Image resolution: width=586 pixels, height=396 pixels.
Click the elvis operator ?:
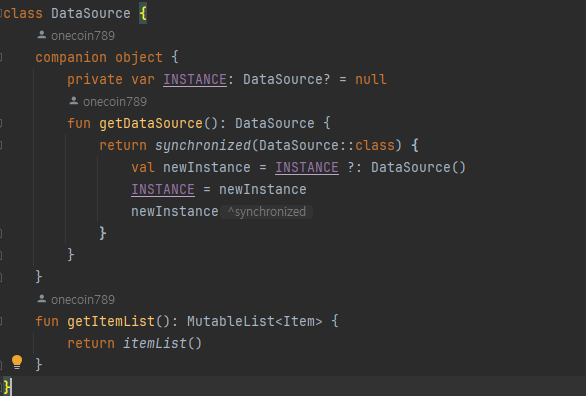click(x=355, y=167)
